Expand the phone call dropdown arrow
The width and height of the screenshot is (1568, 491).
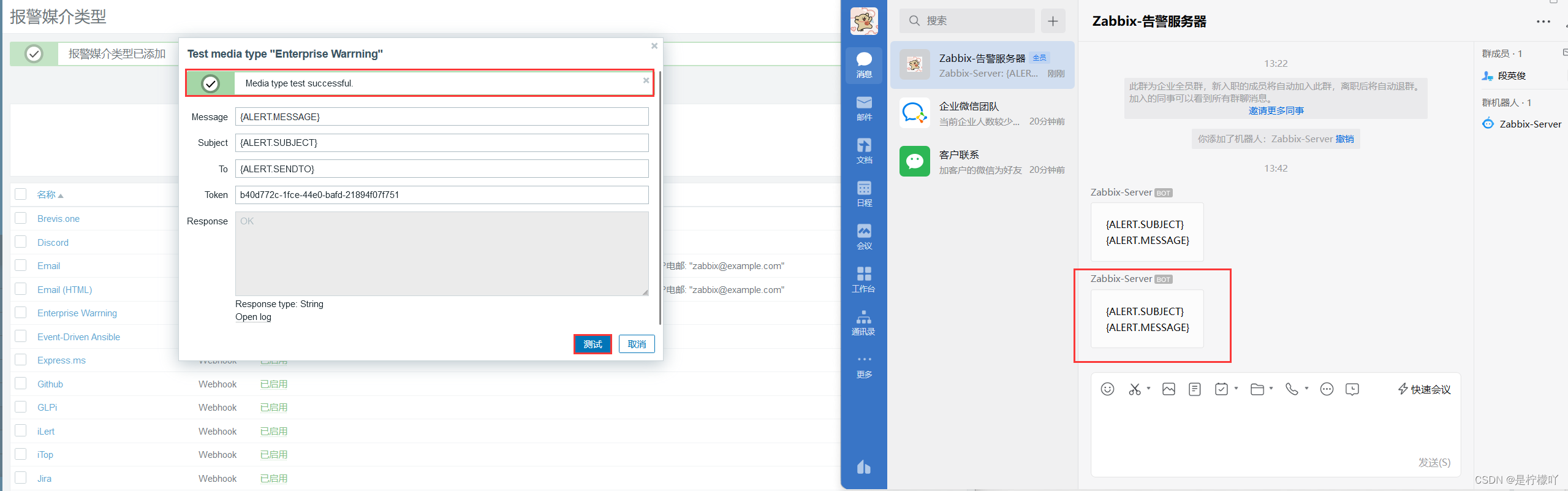point(1306,388)
